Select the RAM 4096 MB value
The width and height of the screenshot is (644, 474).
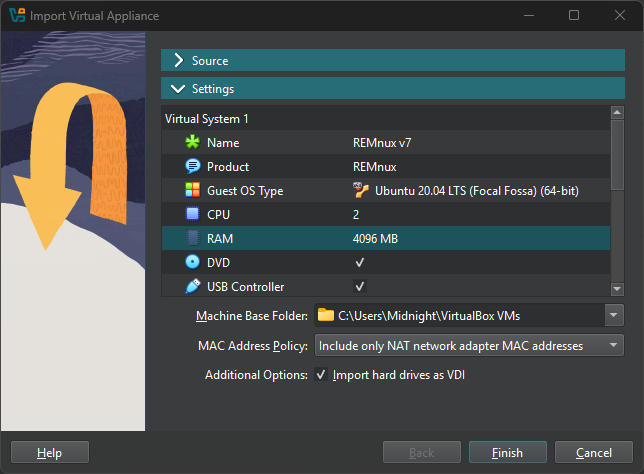(x=376, y=239)
